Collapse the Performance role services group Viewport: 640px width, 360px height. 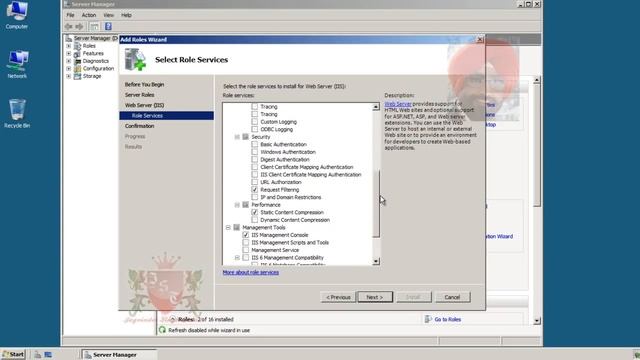[237, 205]
